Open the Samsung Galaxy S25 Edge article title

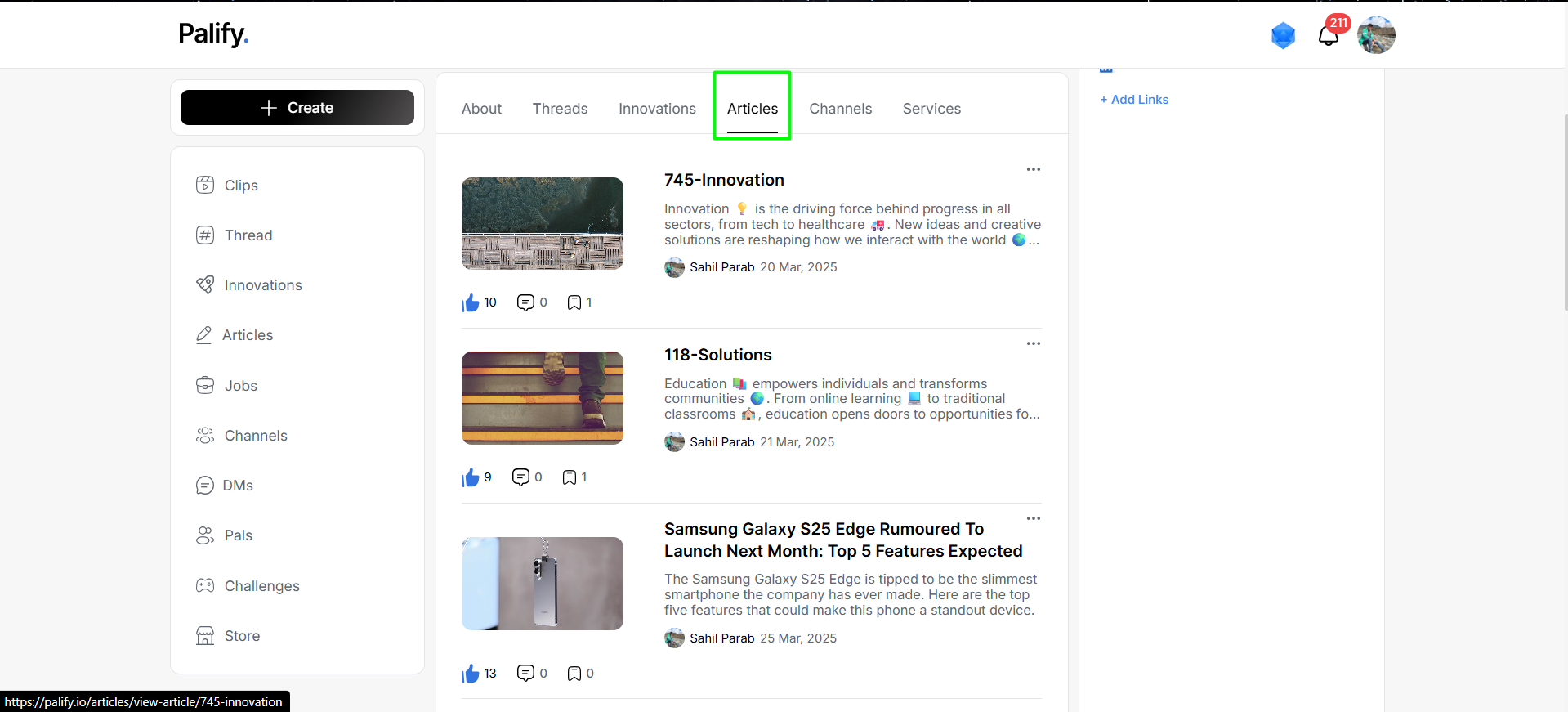843,540
